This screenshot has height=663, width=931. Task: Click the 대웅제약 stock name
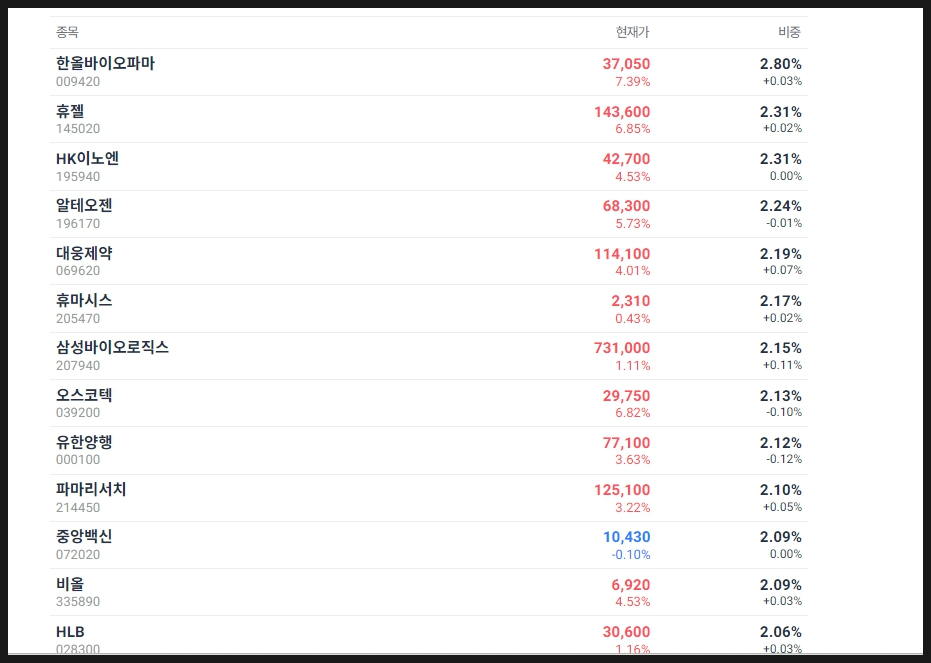tap(84, 254)
